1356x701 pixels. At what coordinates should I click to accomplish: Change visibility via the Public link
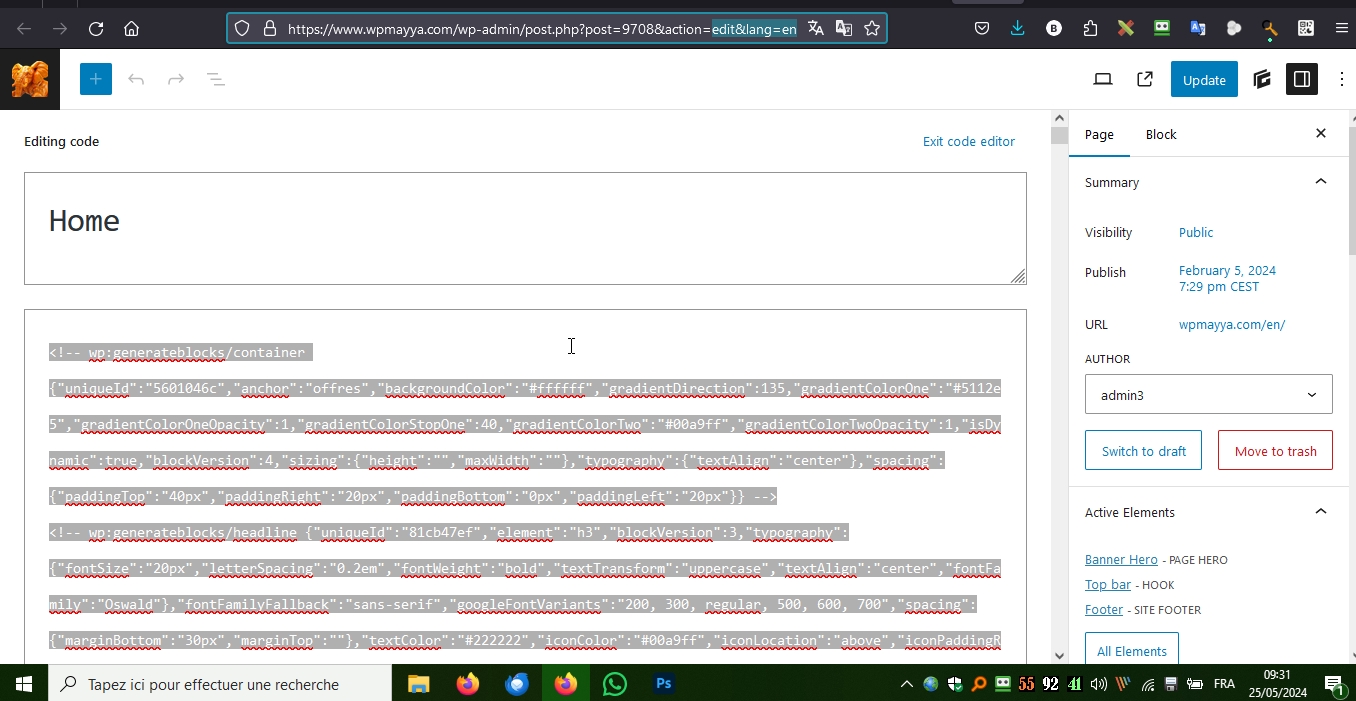(x=1196, y=232)
